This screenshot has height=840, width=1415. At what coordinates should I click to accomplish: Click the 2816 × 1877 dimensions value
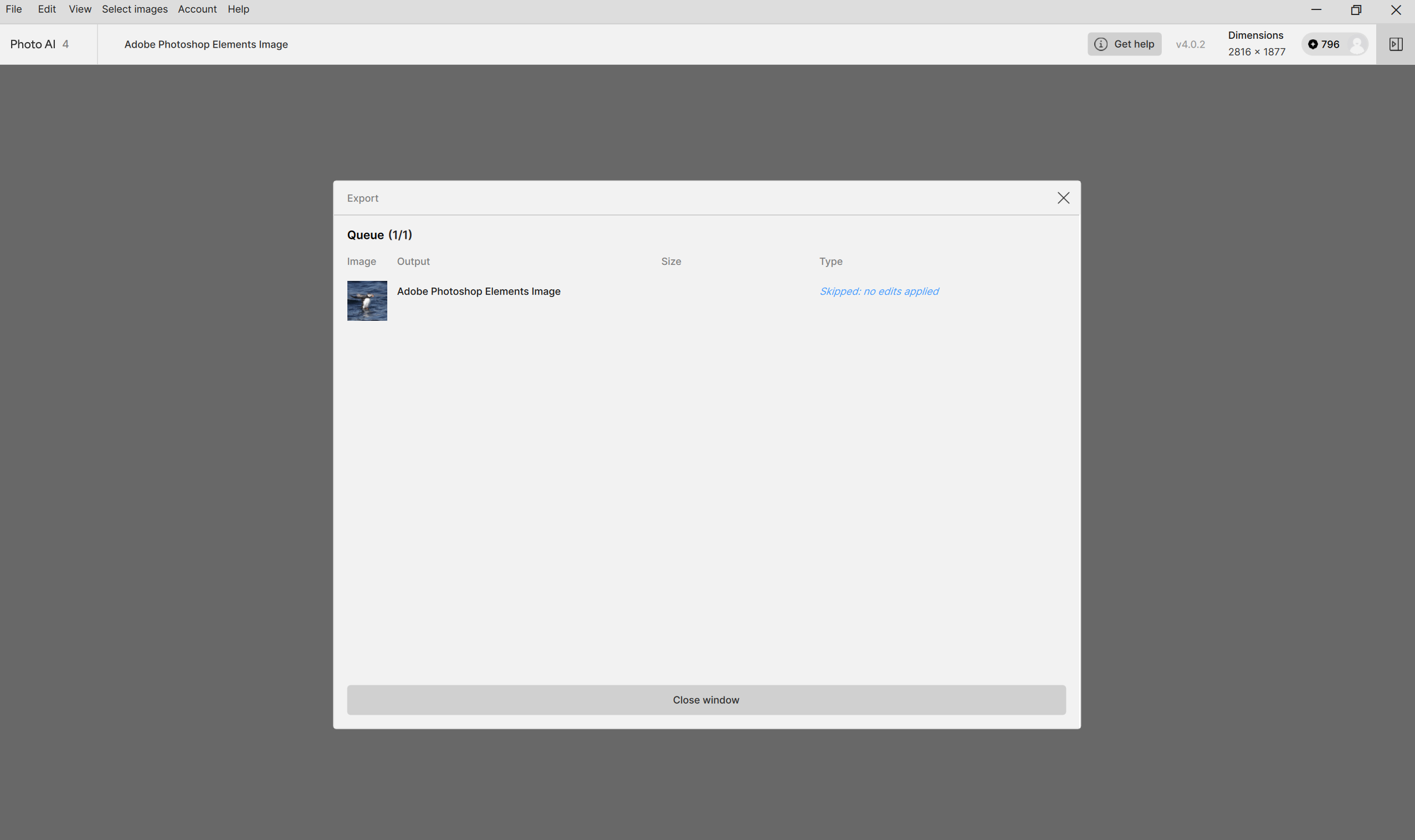tap(1257, 52)
